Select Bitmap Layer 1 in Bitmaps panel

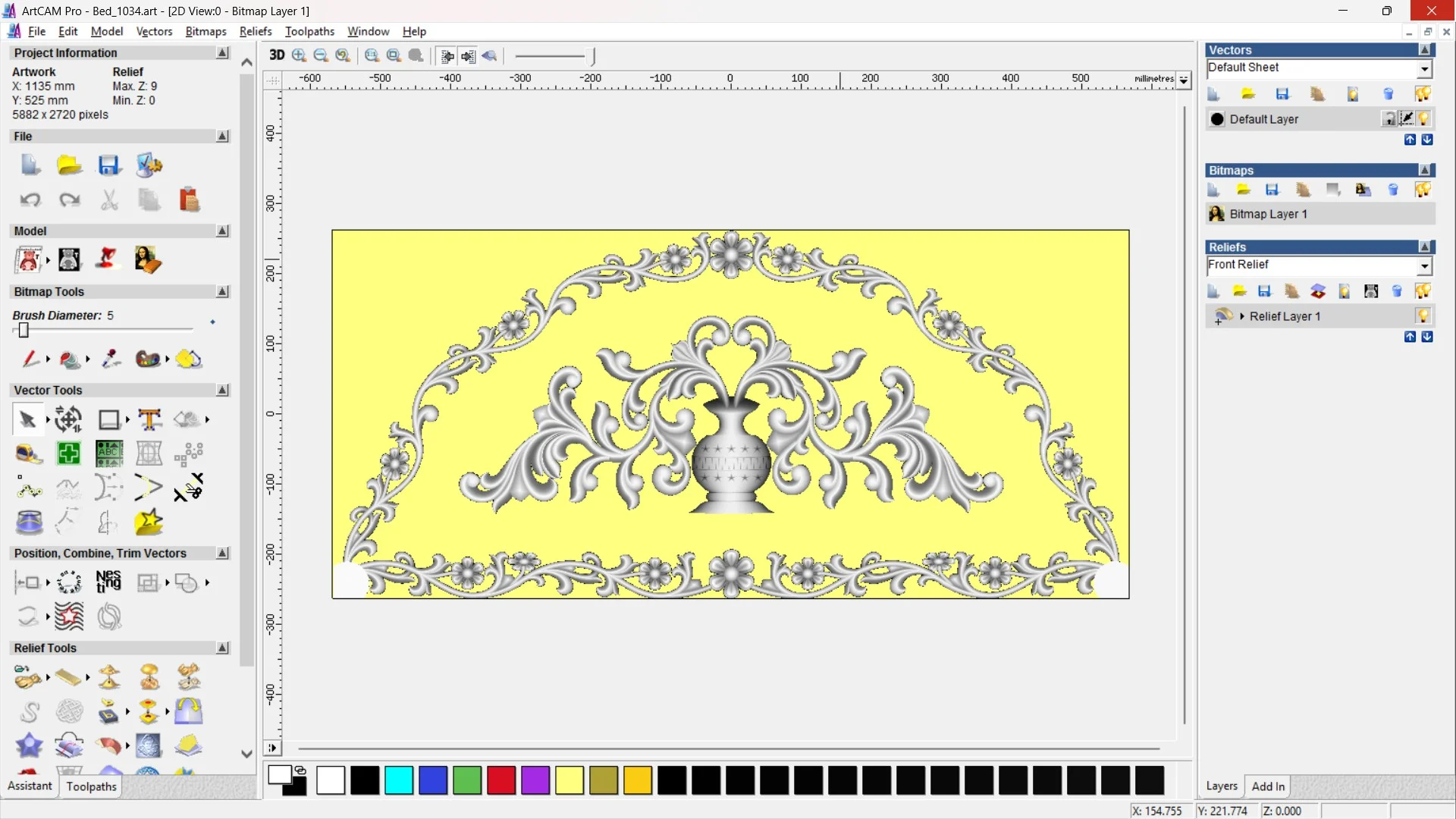1268,214
